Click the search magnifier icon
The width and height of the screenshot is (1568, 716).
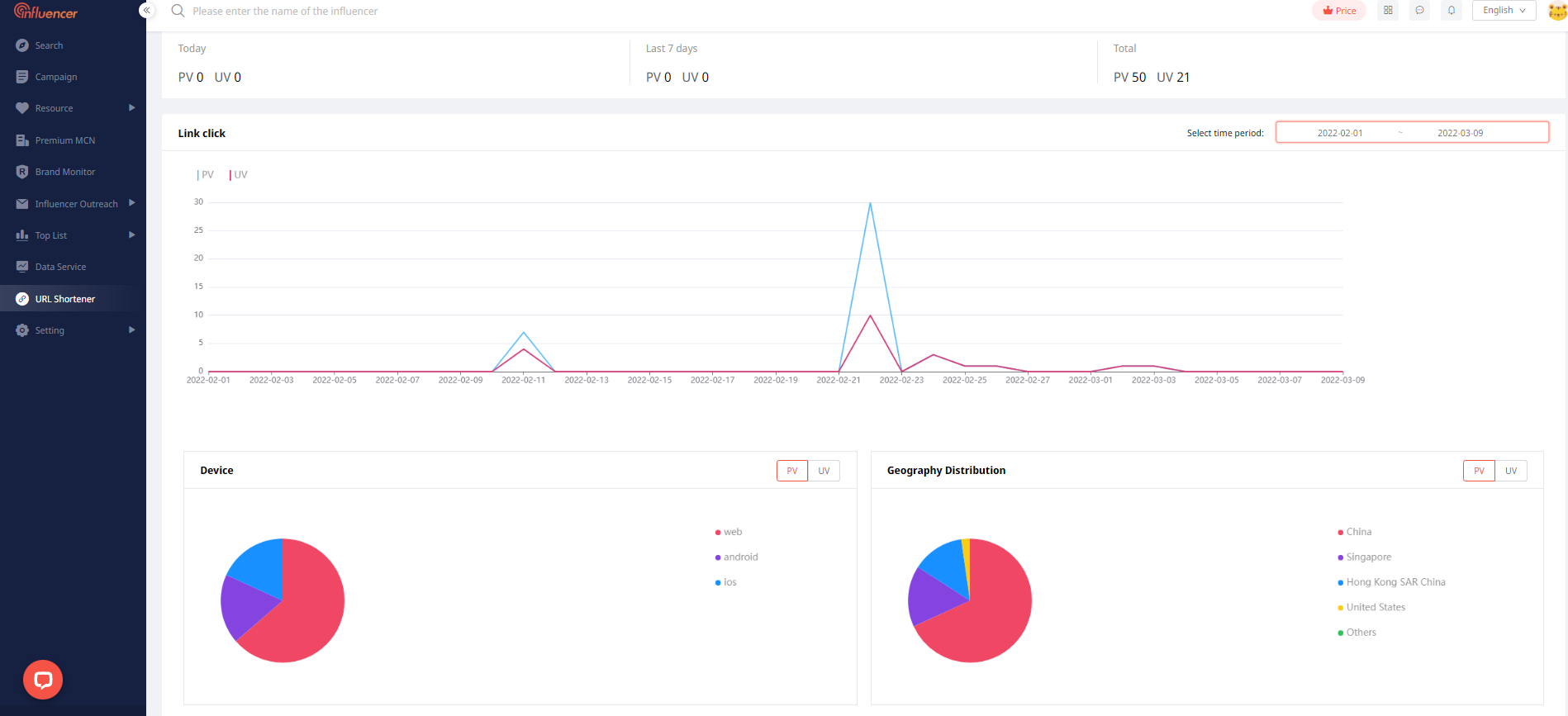tap(178, 11)
